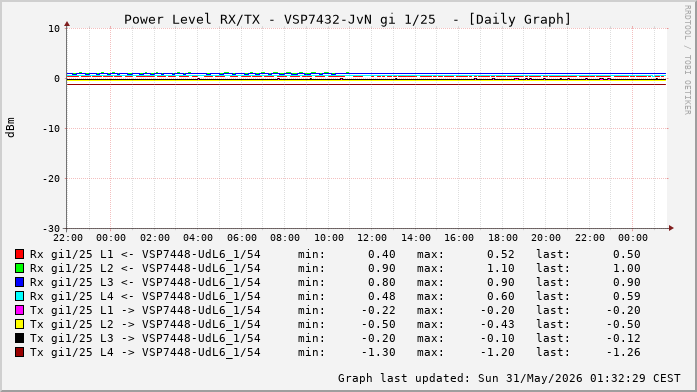Image resolution: width=697 pixels, height=392 pixels.
Task: Click the blue Rx L3 legend swatch
Action: tap(19, 282)
